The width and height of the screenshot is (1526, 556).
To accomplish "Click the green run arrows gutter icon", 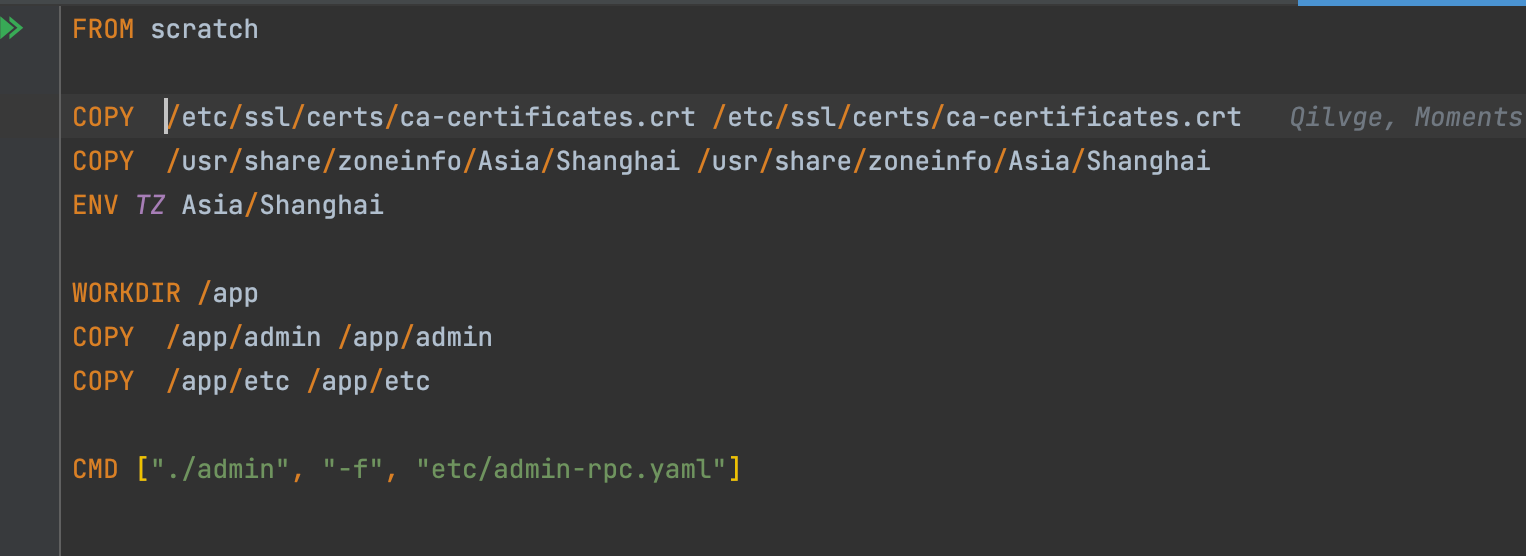I will pos(11,29).
